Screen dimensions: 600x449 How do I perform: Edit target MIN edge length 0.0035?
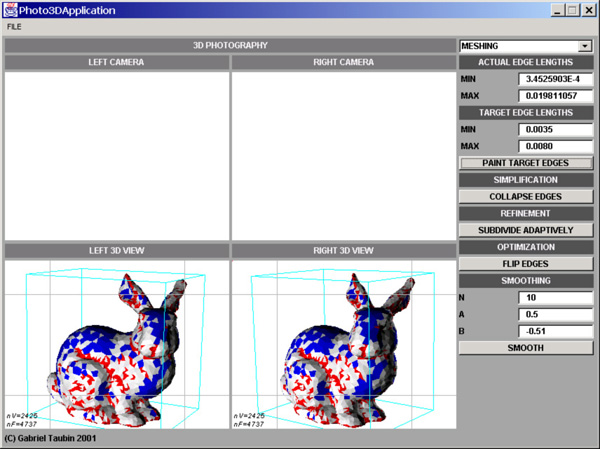tap(556, 129)
